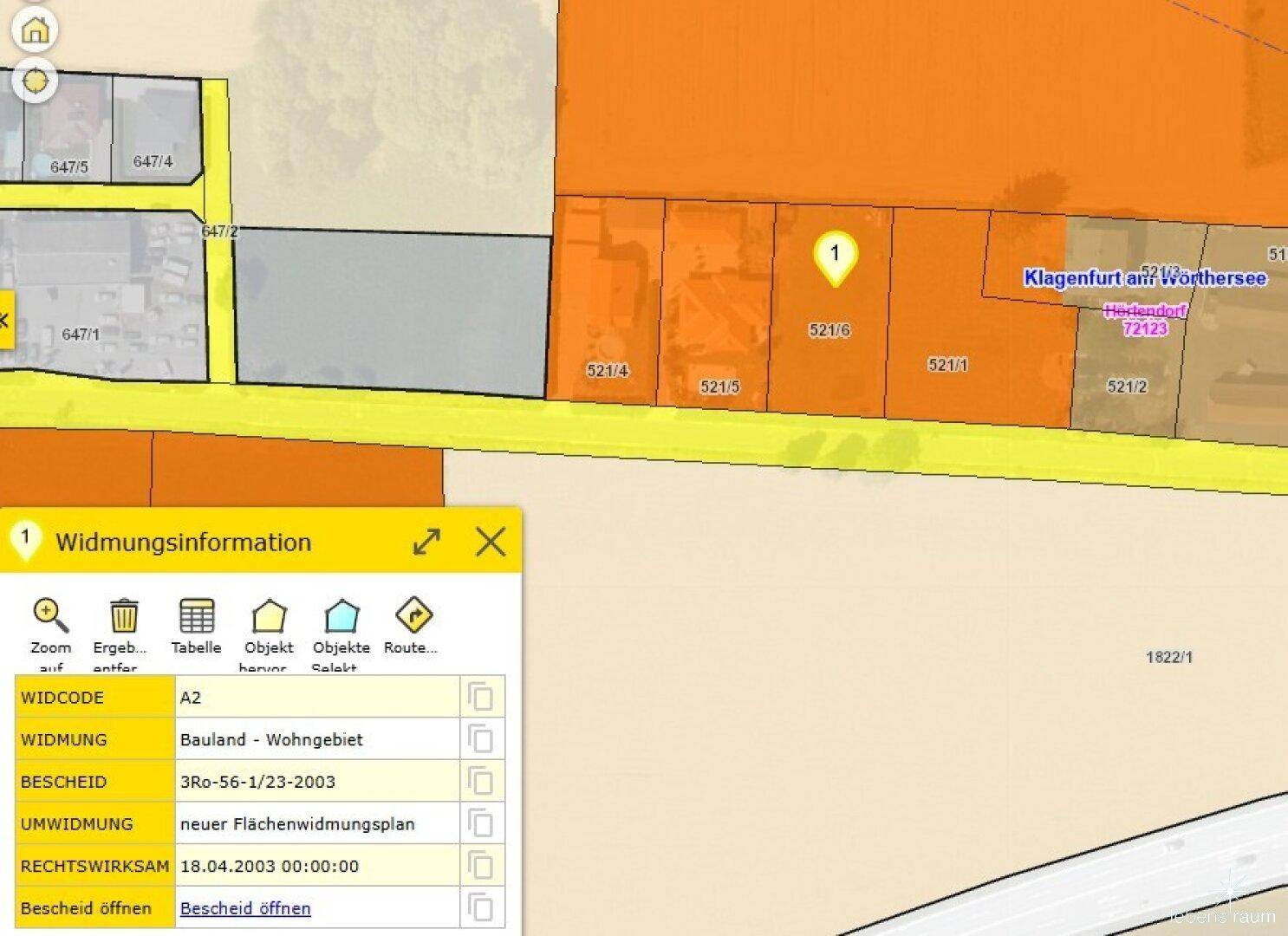Viewport: 1288px width, 936px height.
Task: Open the Tabelle view icon
Action: (x=197, y=615)
